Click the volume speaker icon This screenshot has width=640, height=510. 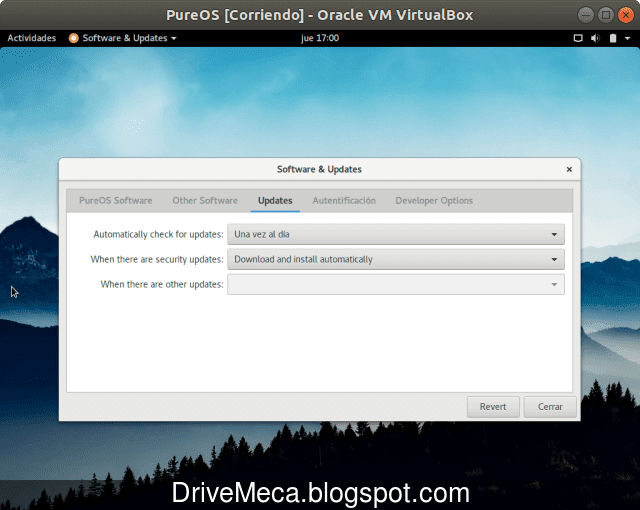point(596,38)
